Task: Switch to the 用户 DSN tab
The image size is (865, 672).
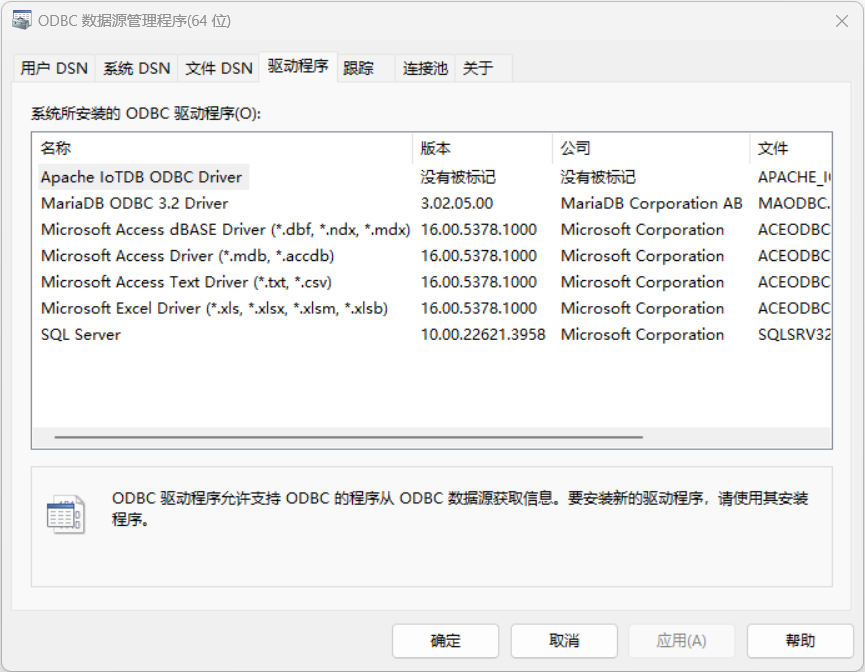Action: [x=54, y=68]
